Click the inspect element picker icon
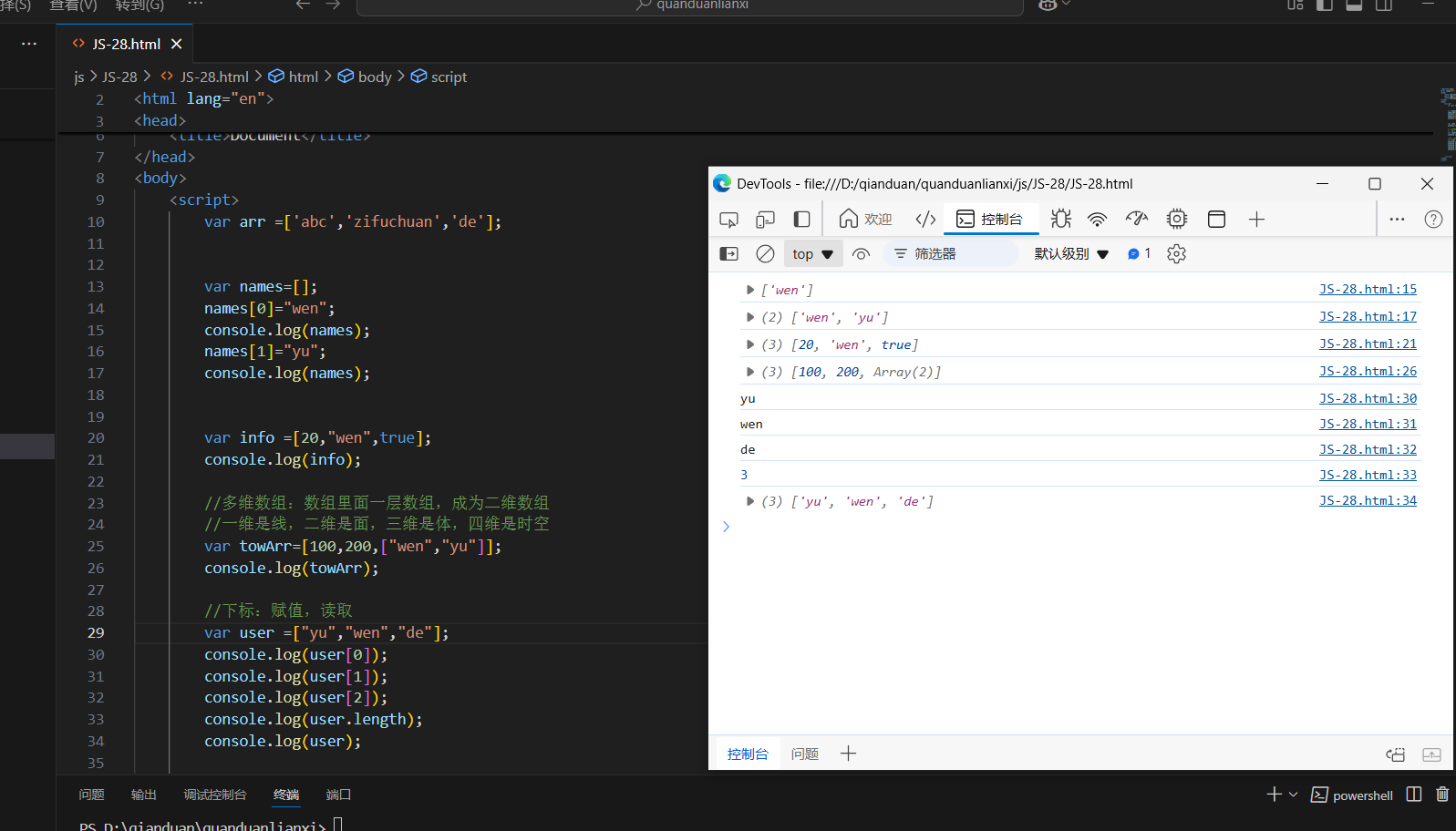Screen dimensions: 1456x831 click(x=728, y=220)
